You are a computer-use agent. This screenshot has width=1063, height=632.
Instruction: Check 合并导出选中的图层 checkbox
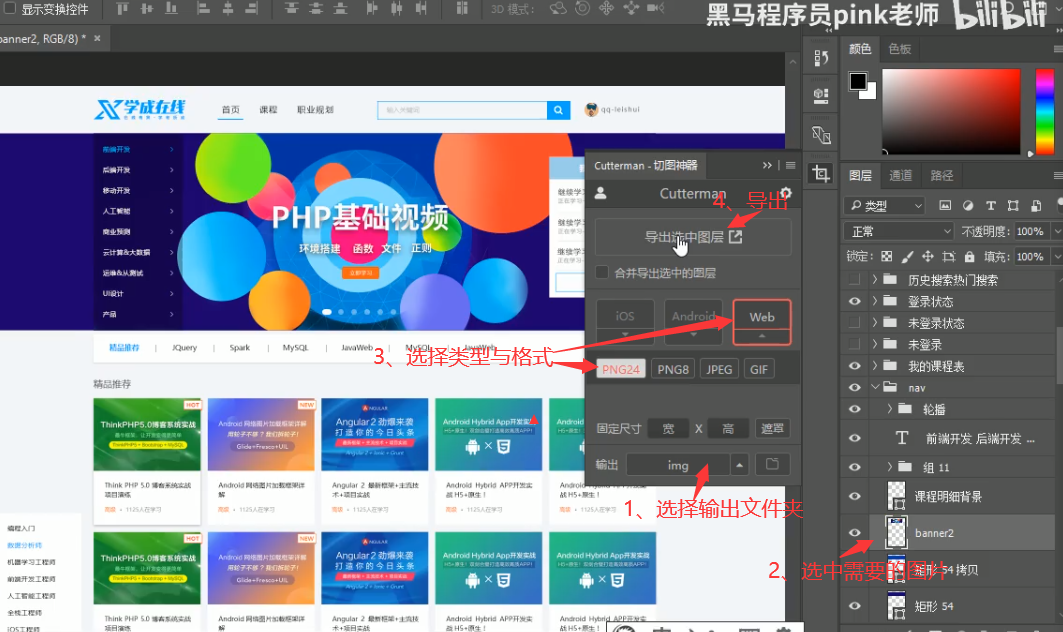pos(601,273)
